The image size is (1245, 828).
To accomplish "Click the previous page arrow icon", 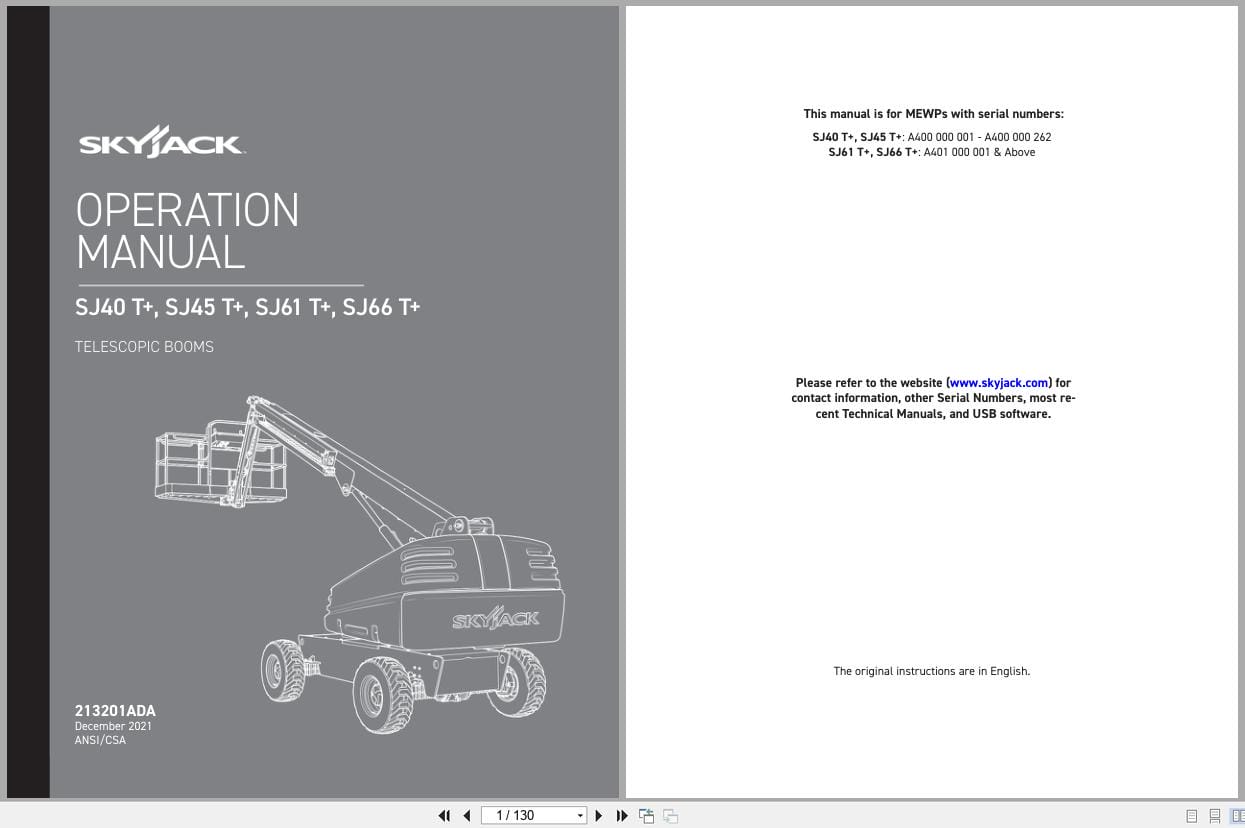I will click(466, 816).
